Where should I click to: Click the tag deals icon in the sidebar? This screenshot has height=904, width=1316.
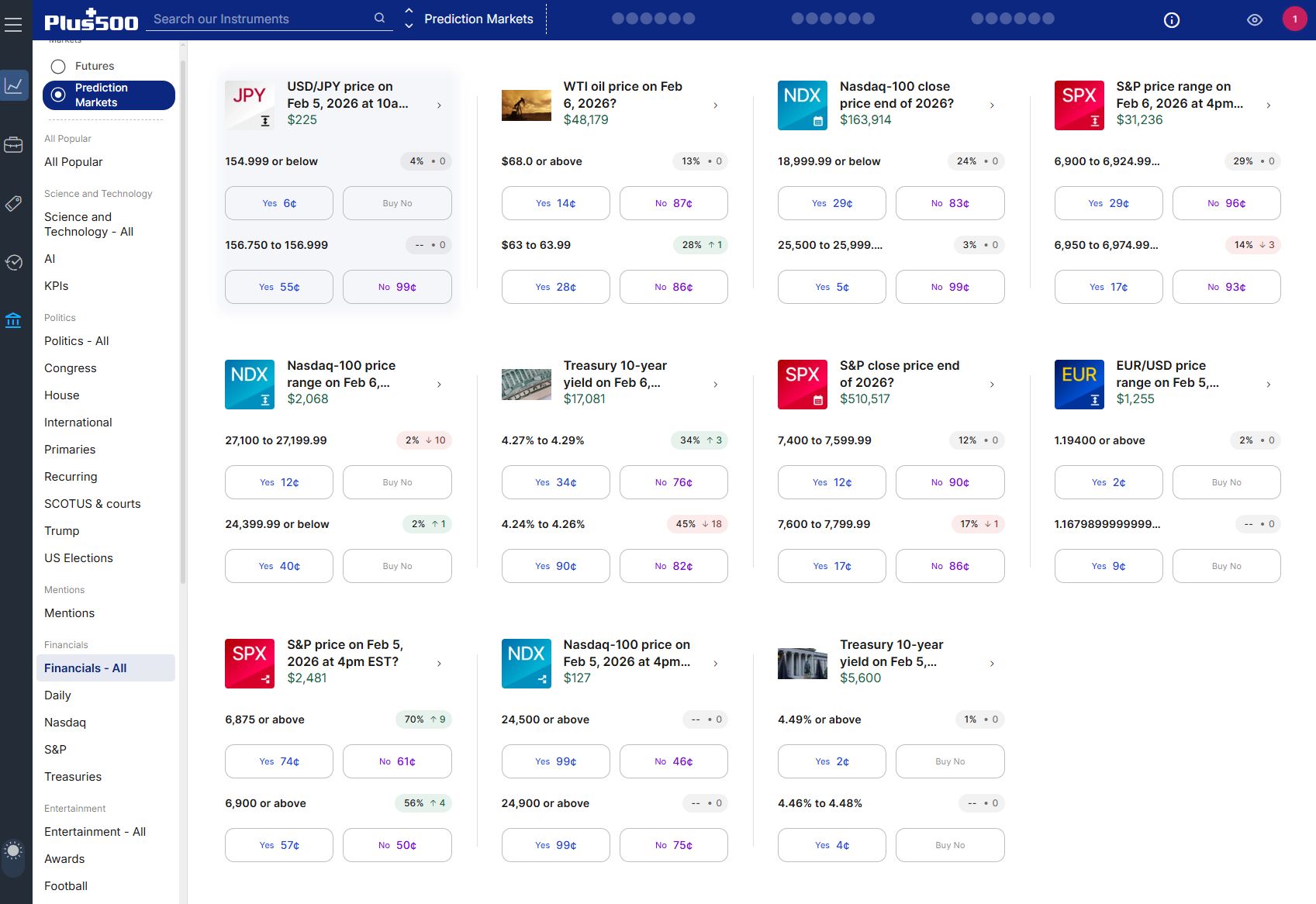pyautogui.click(x=14, y=204)
